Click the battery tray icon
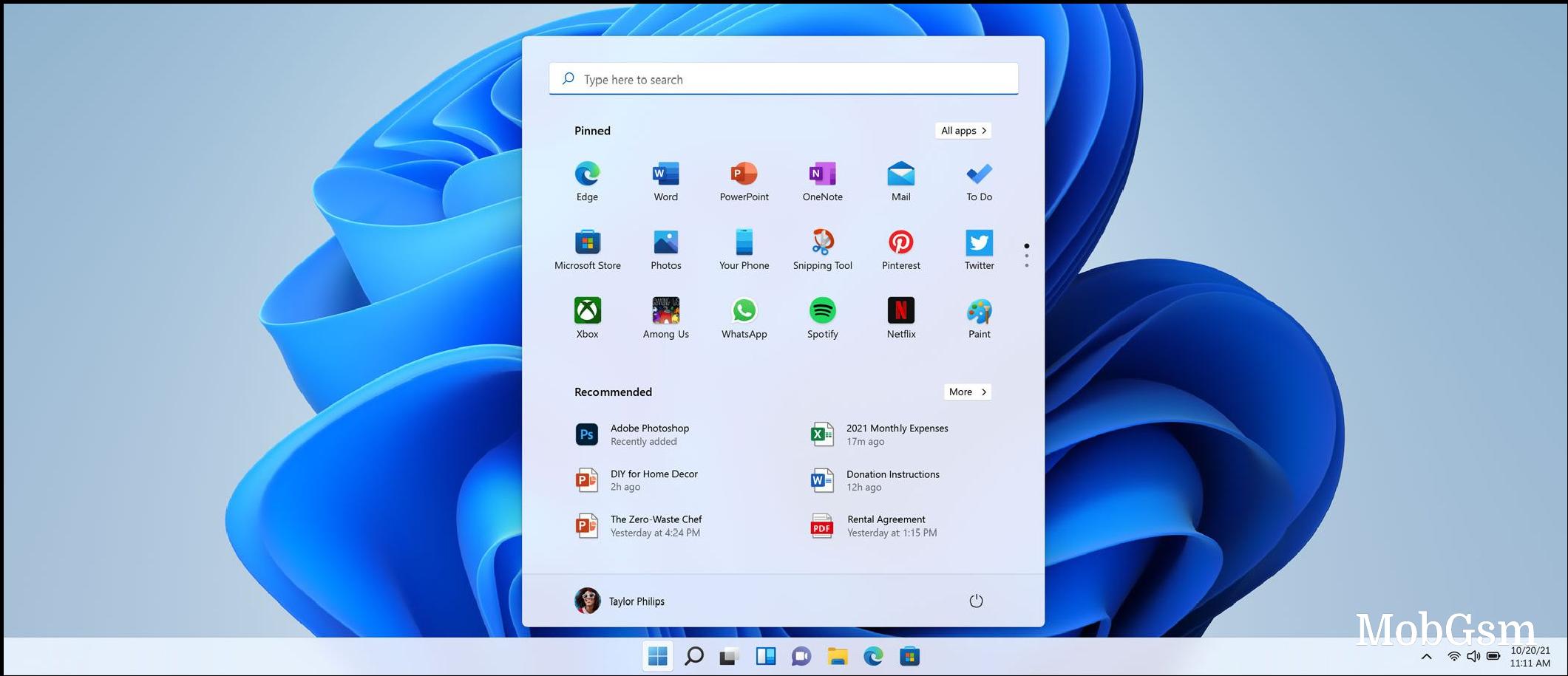 pos(1493,656)
